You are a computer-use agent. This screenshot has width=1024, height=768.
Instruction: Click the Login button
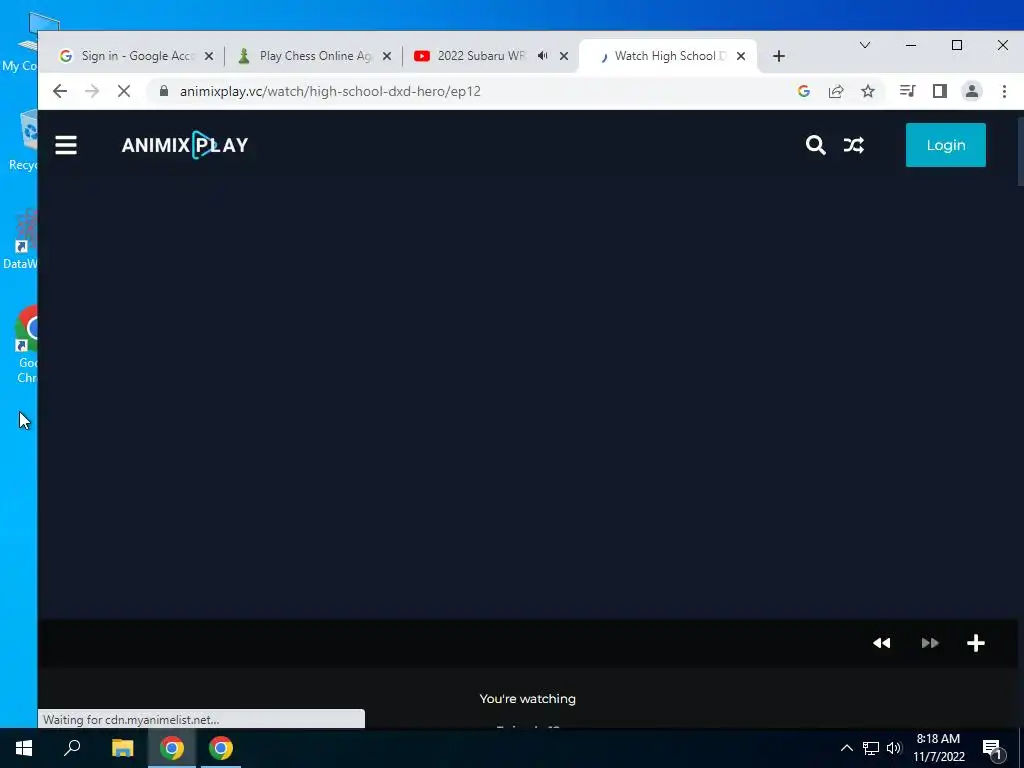tap(945, 145)
